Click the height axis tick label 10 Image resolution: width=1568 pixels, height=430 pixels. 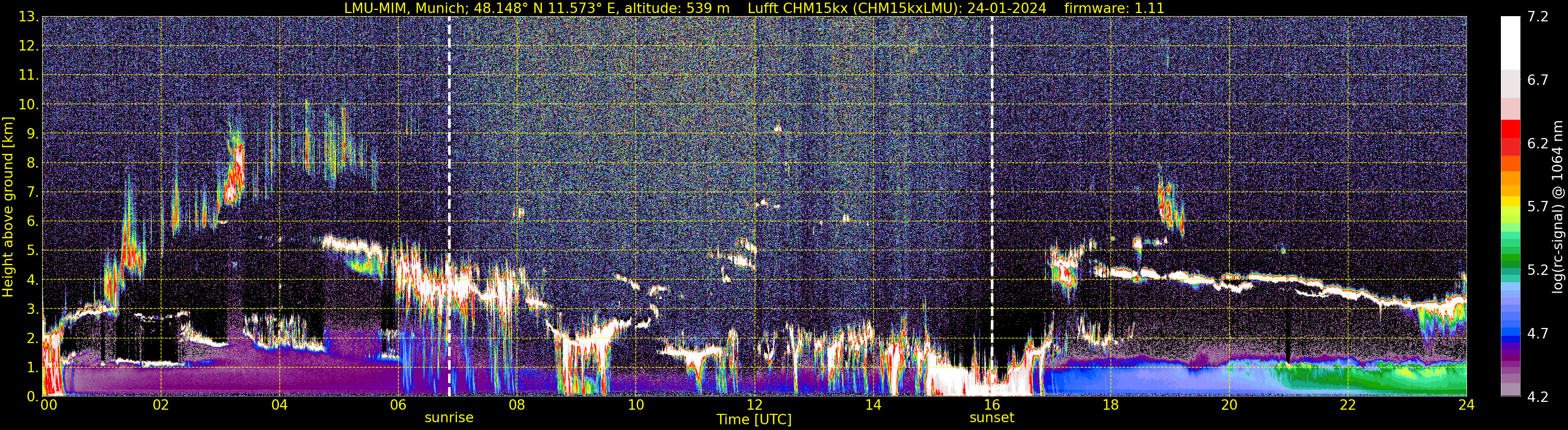click(29, 104)
